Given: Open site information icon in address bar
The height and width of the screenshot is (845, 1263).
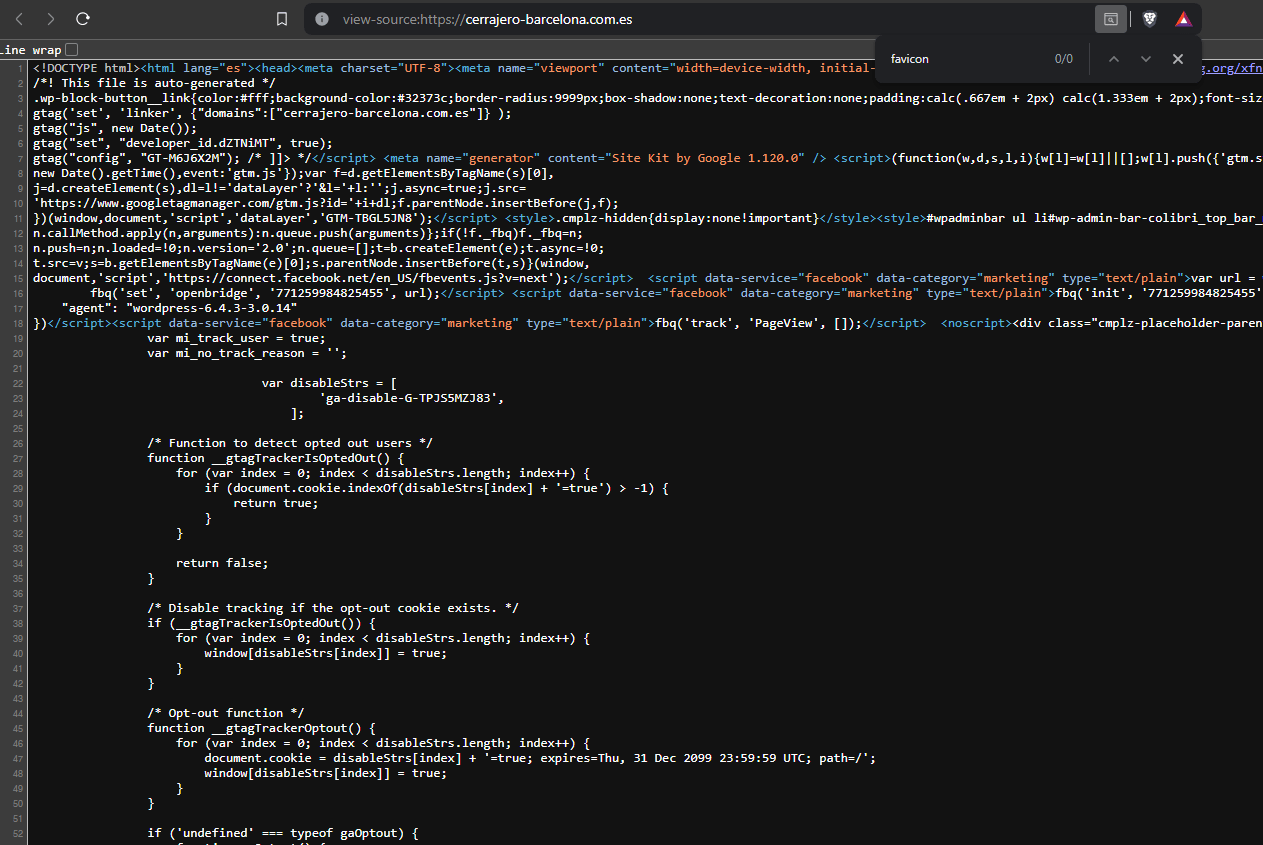Looking at the screenshot, I should tap(321, 19).
